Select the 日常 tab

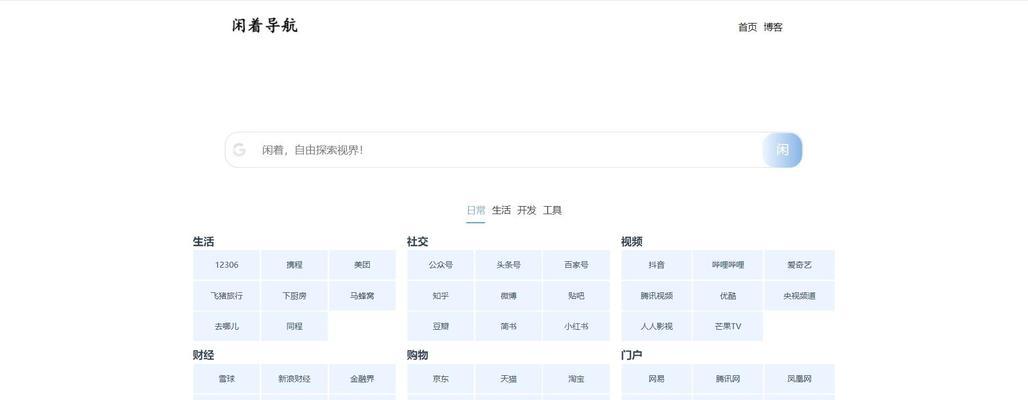click(476, 210)
